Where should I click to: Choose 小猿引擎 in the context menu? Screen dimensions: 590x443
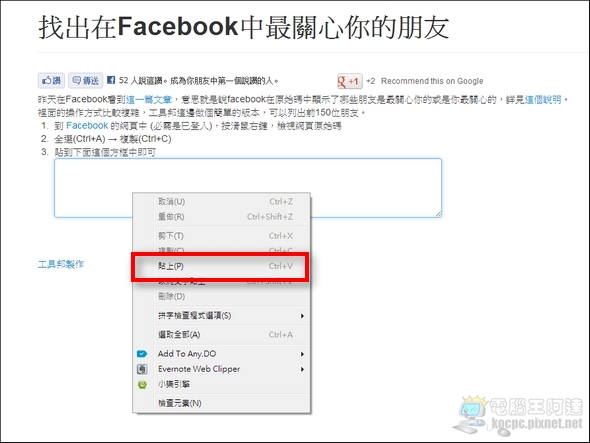pos(225,384)
